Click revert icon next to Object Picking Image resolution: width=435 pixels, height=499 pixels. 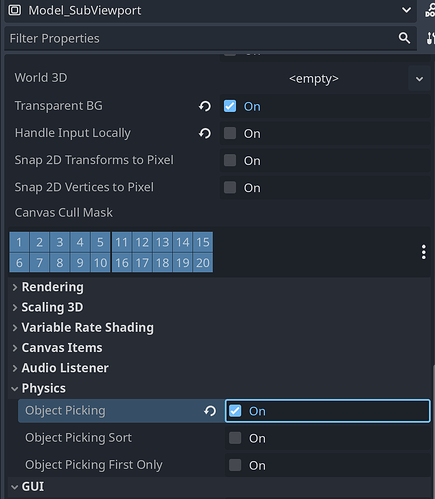210,411
